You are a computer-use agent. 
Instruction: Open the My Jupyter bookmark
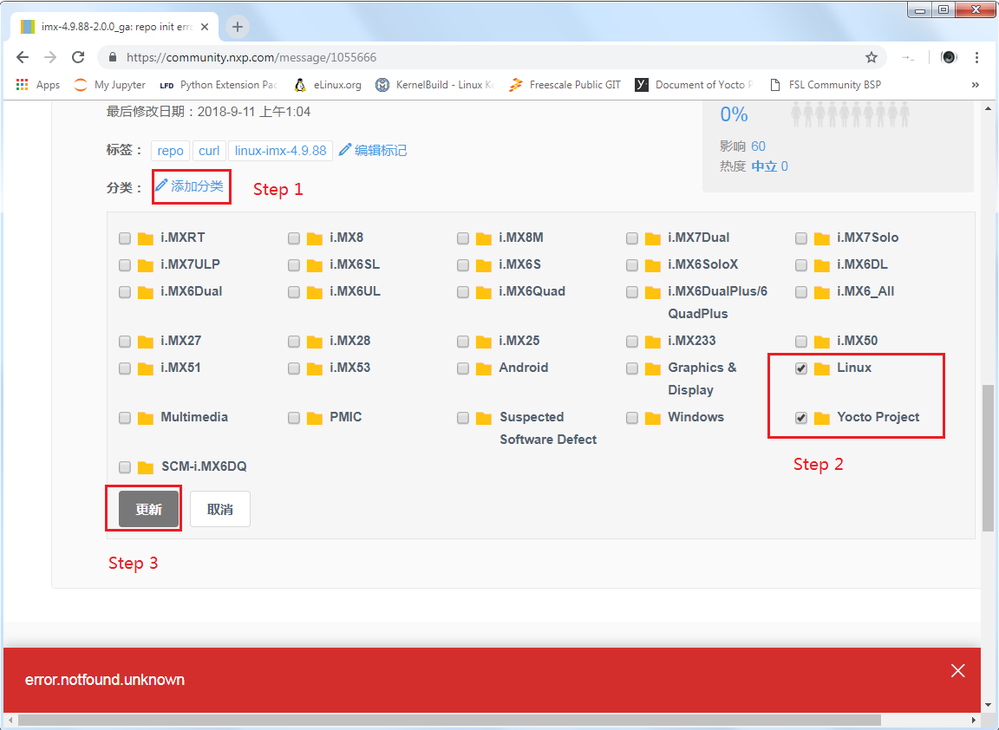110,85
